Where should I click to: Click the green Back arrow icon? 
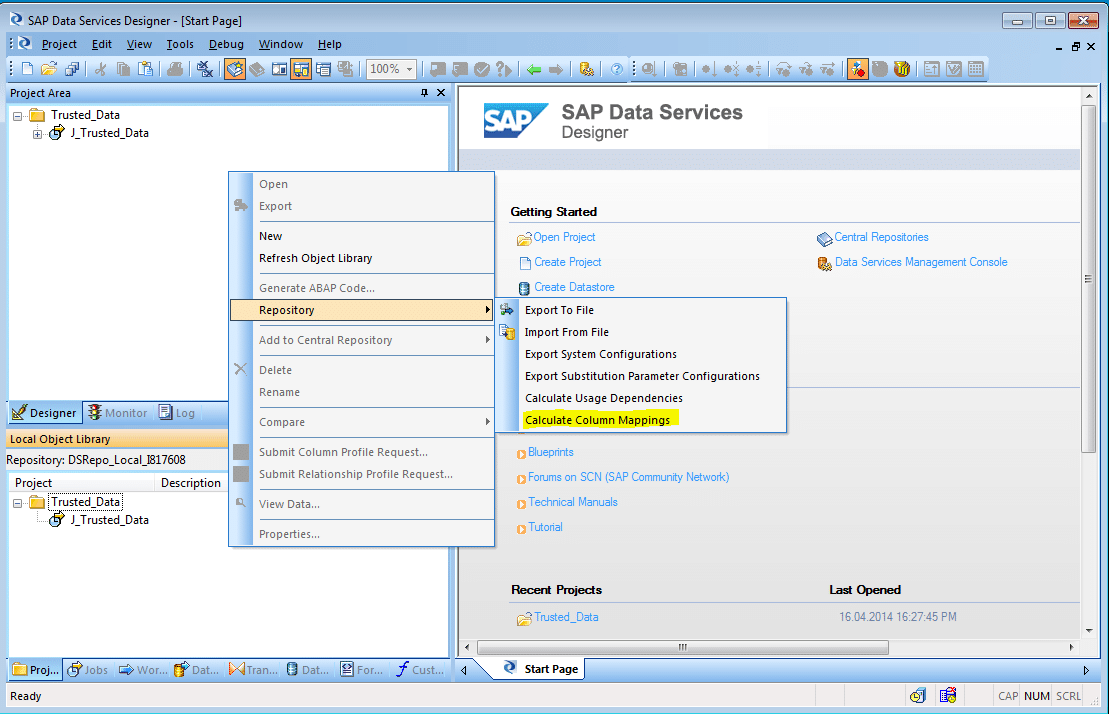(x=534, y=69)
